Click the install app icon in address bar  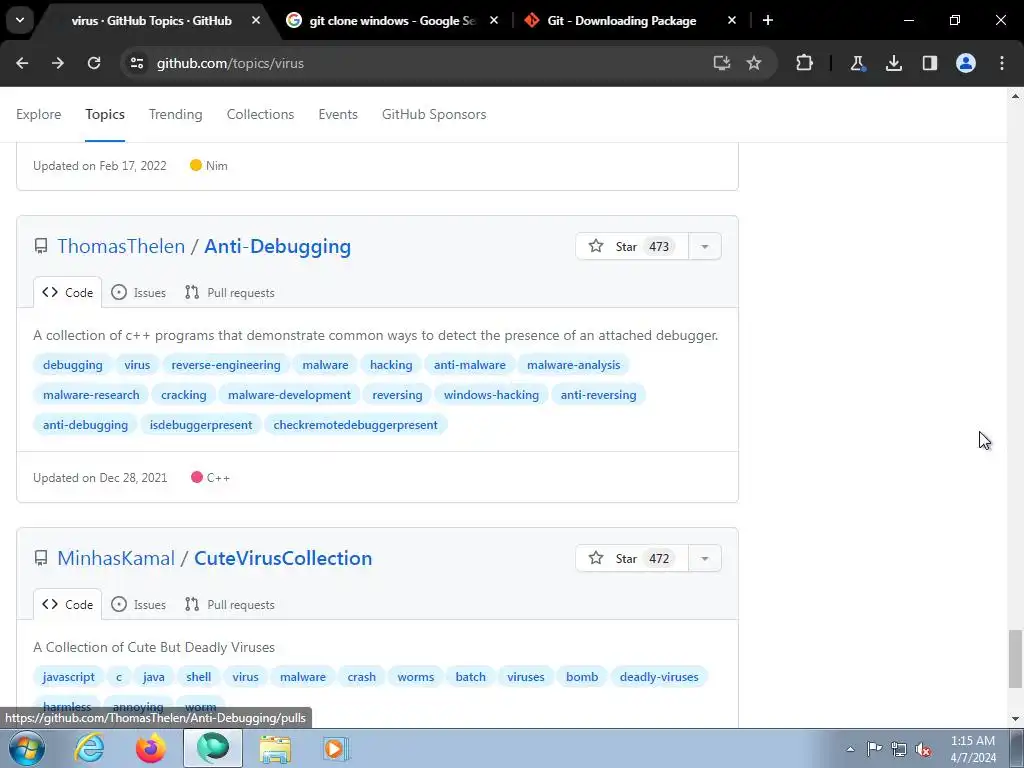click(x=721, y=63)
